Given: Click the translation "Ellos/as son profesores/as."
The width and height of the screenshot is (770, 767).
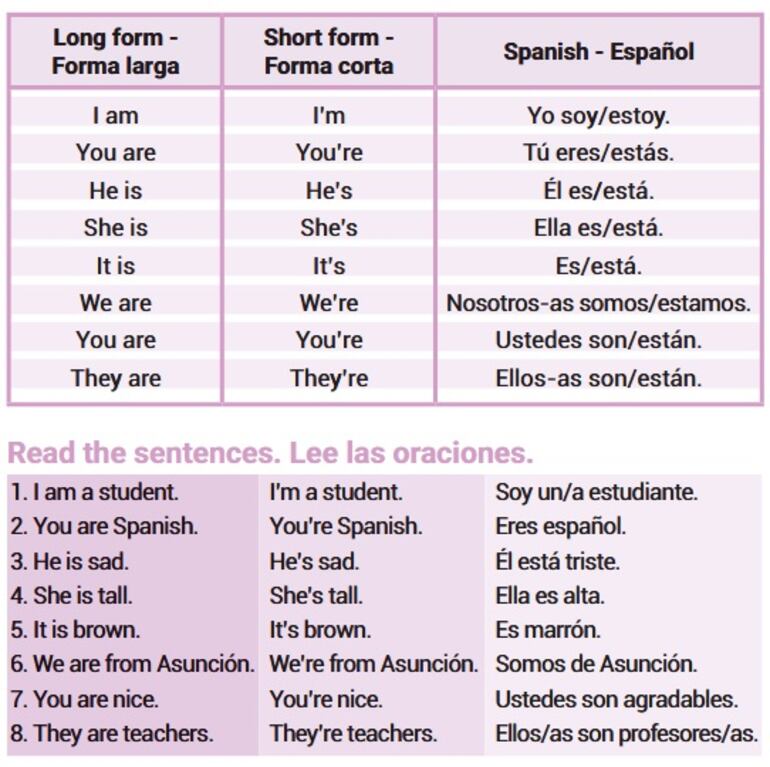Looking at the screenshot, I should click(x=626, y=733).
